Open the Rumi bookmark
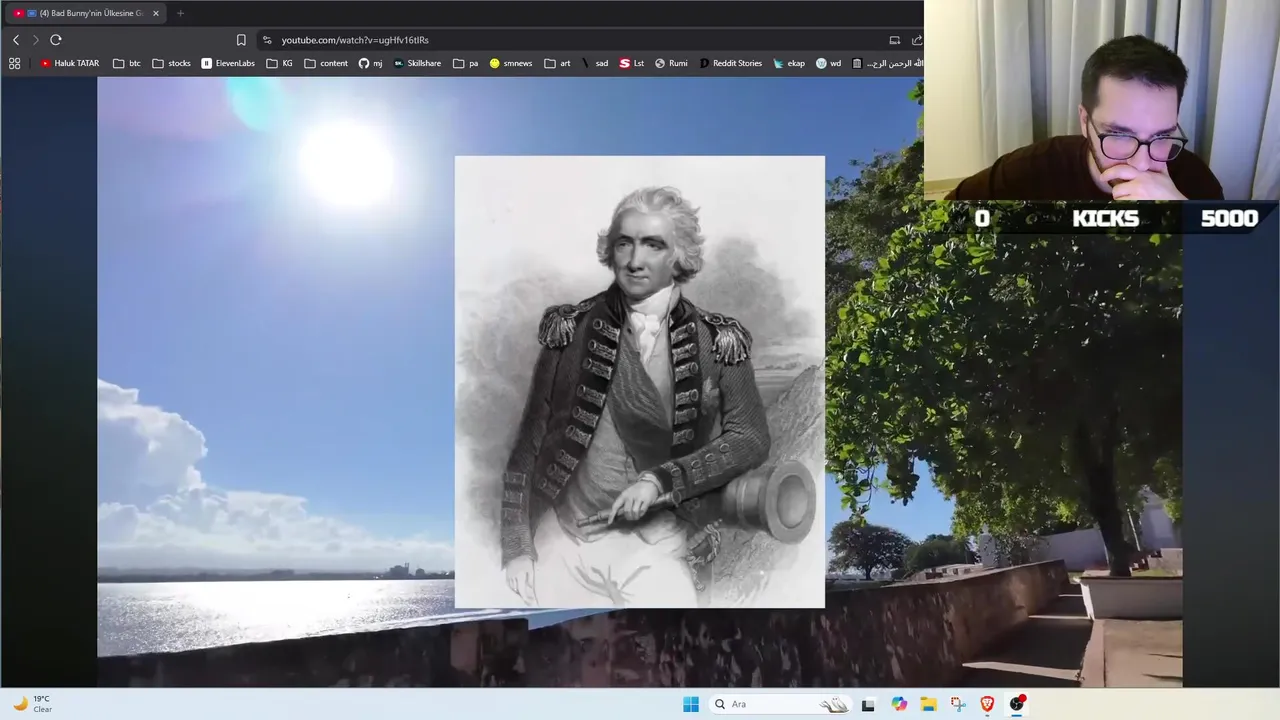Screen dimensions: 1280x720 click(x=671, y=63)
